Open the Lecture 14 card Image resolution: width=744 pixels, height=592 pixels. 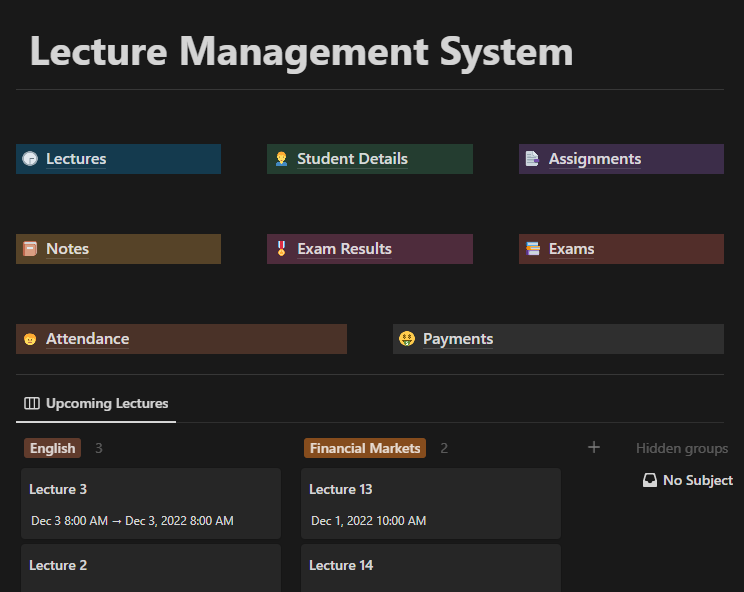tap(430, 566)
